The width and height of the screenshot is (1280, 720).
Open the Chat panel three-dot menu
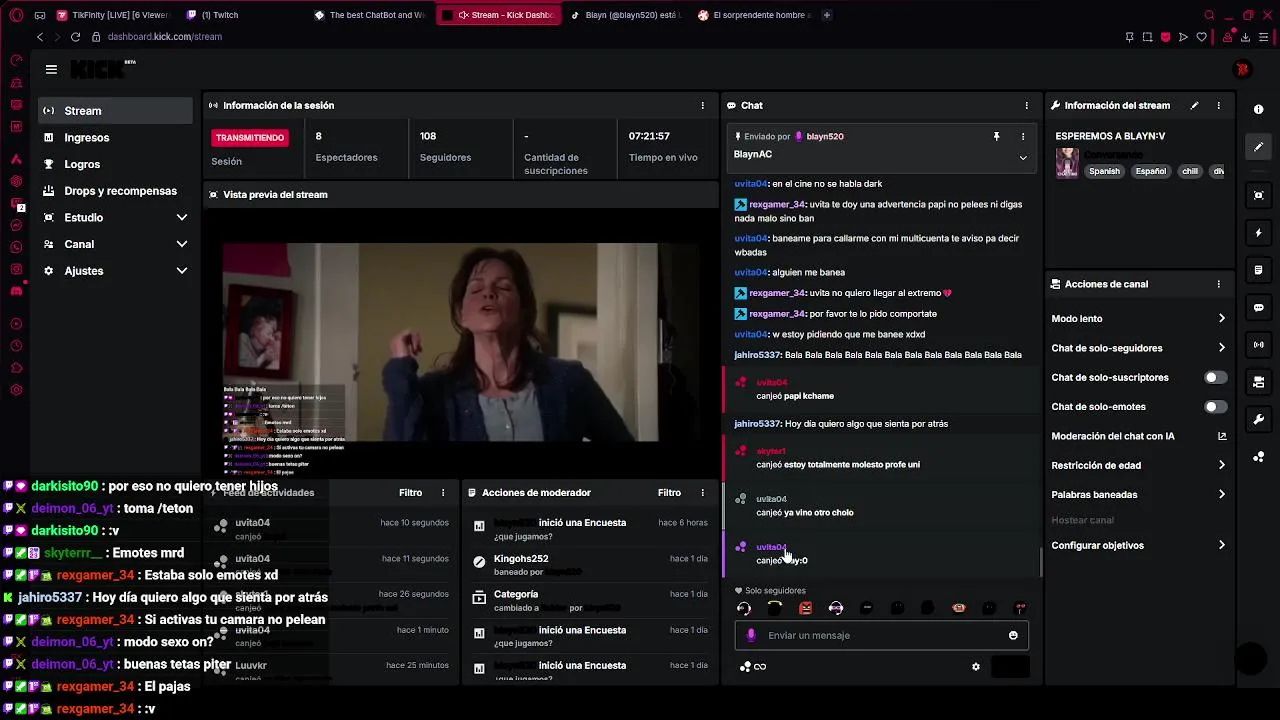pyautogui.click(x=1026, y=105)
